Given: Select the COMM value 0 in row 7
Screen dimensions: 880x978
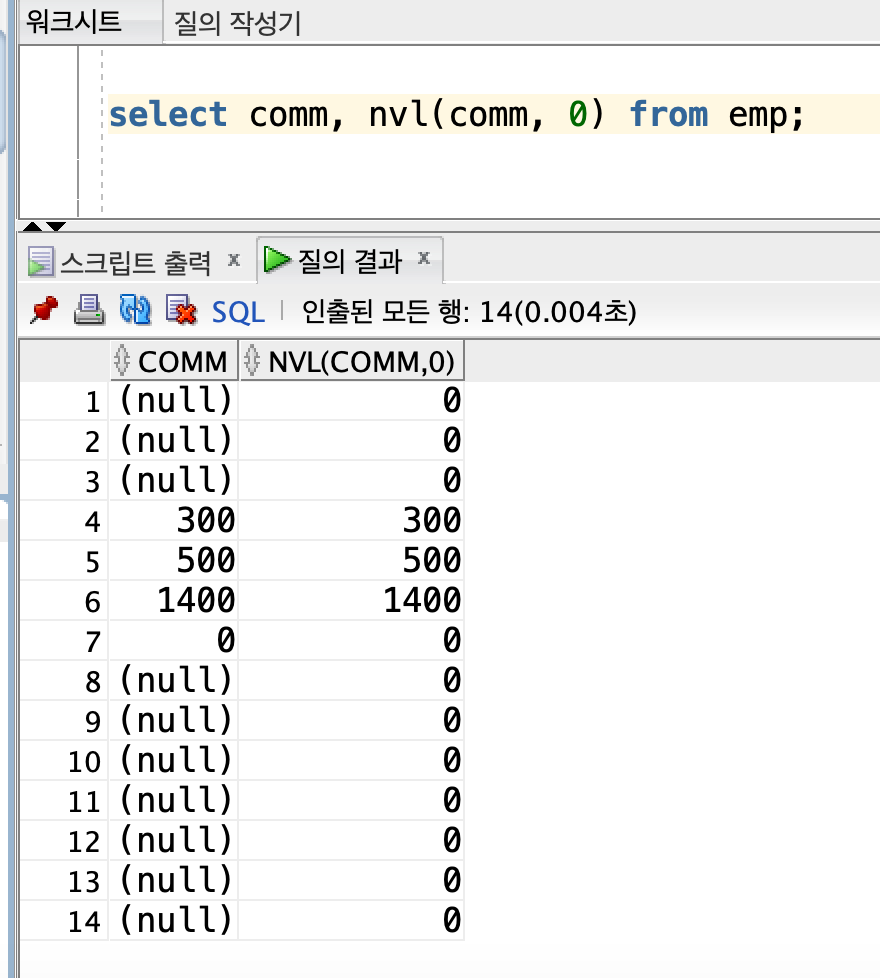Looking at the screenshot, I should point(174,640).
